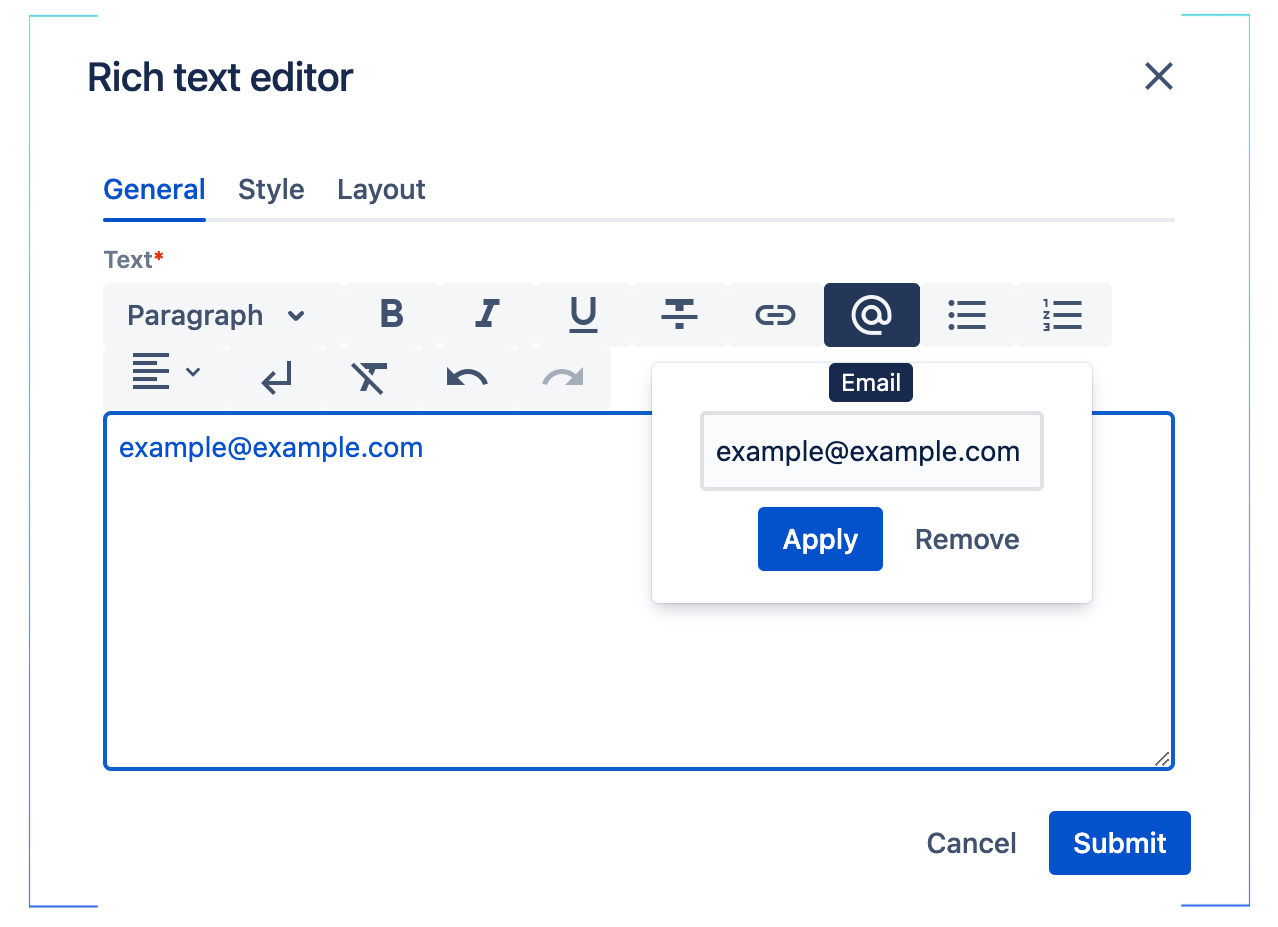Undo the last edit
The image size is (1278, 927).
466,378
